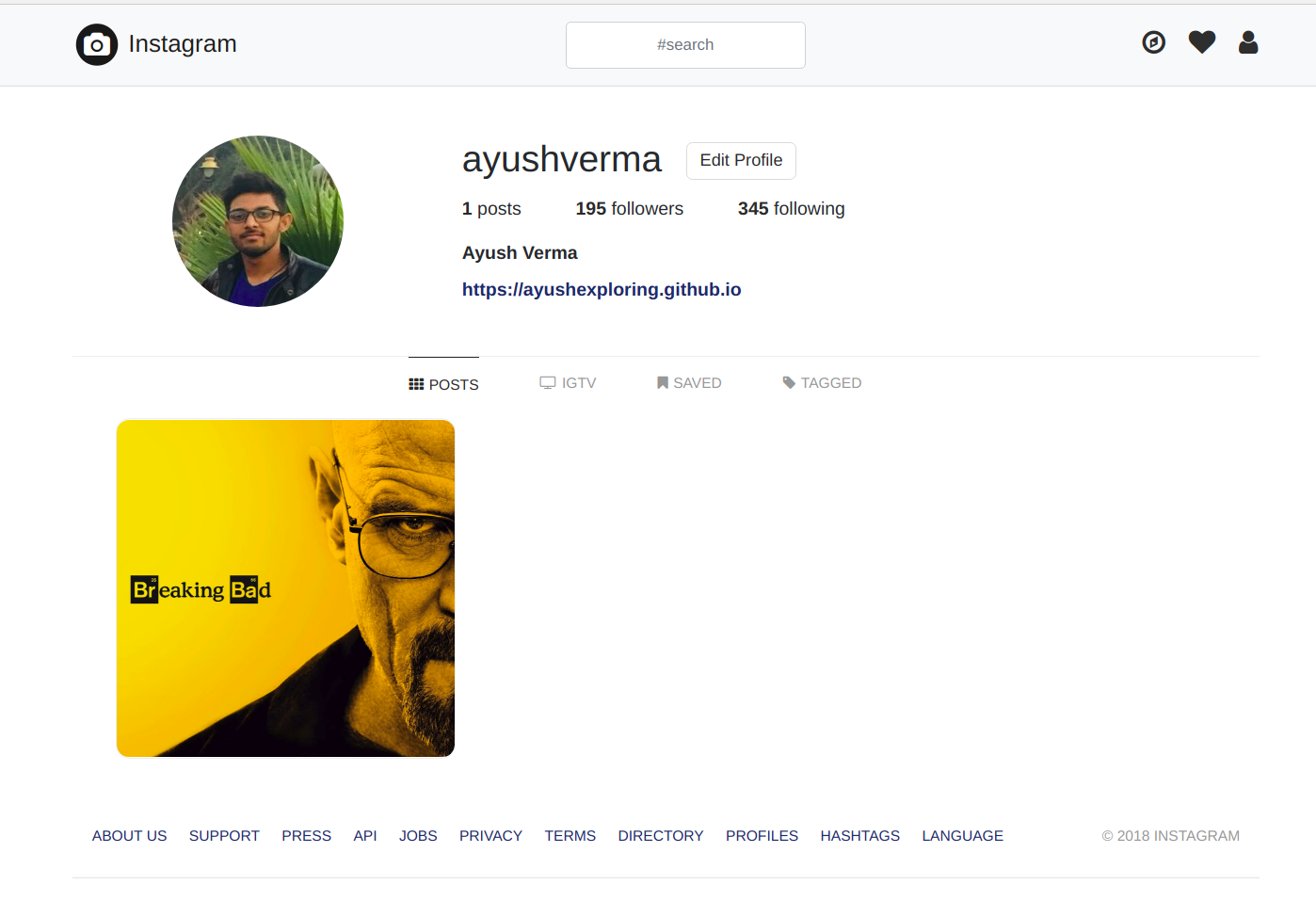View the 345 following list

click(x=792, y=209)
